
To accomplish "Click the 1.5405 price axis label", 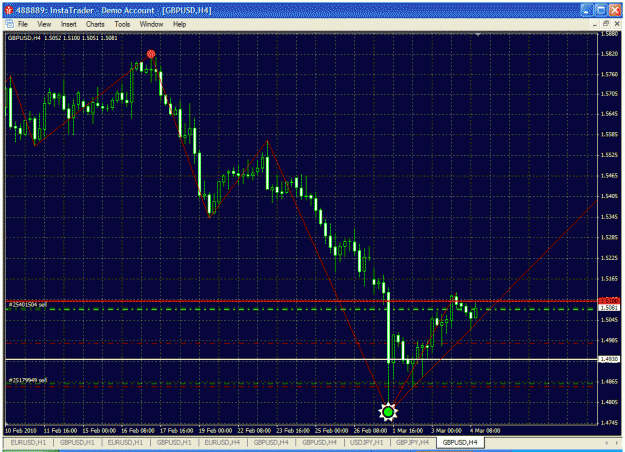I will (609, 196).
